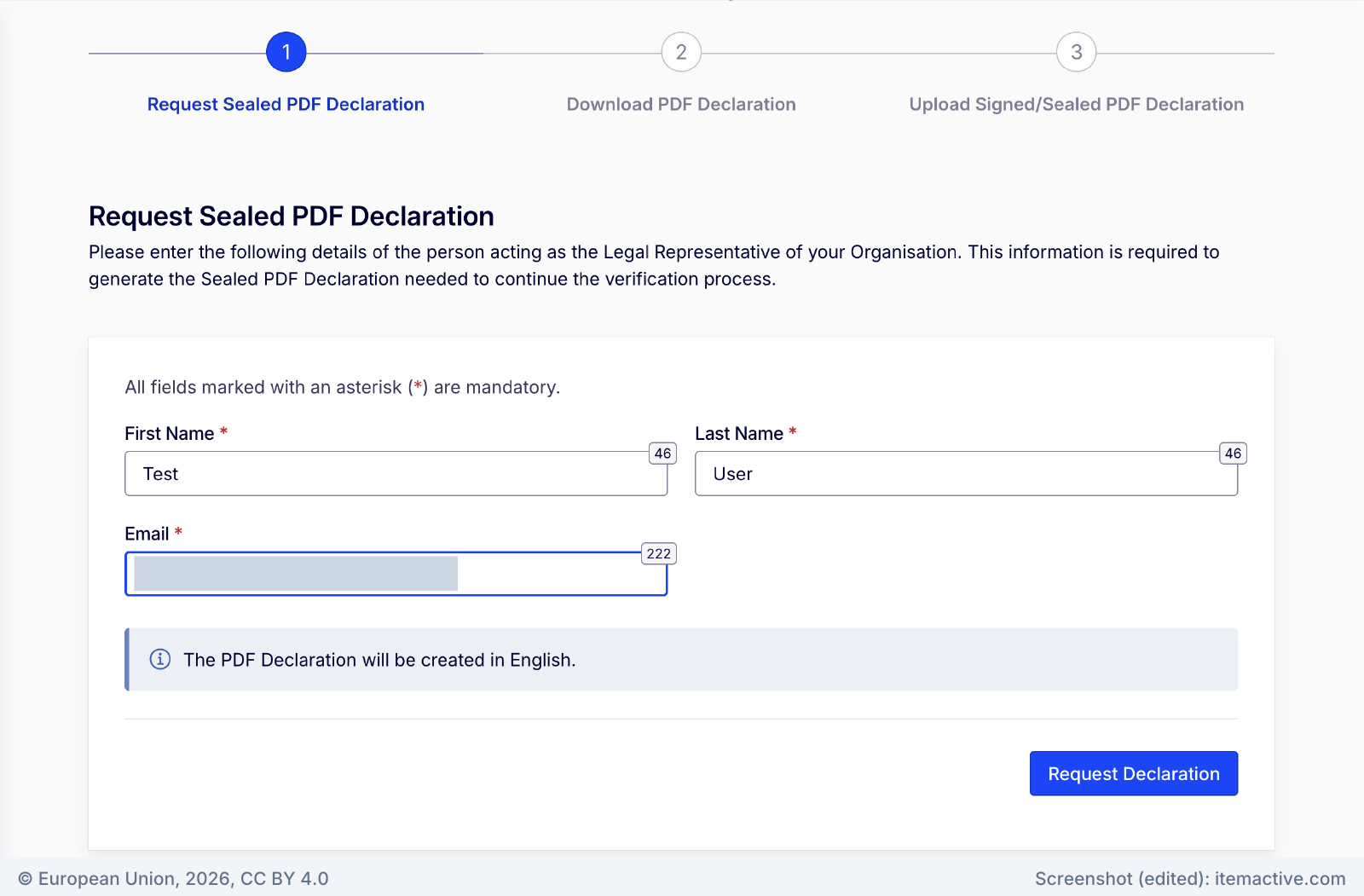The image size is (1364, 896).
Task: Click the Last Name character counter 46
Action: 1233,454
